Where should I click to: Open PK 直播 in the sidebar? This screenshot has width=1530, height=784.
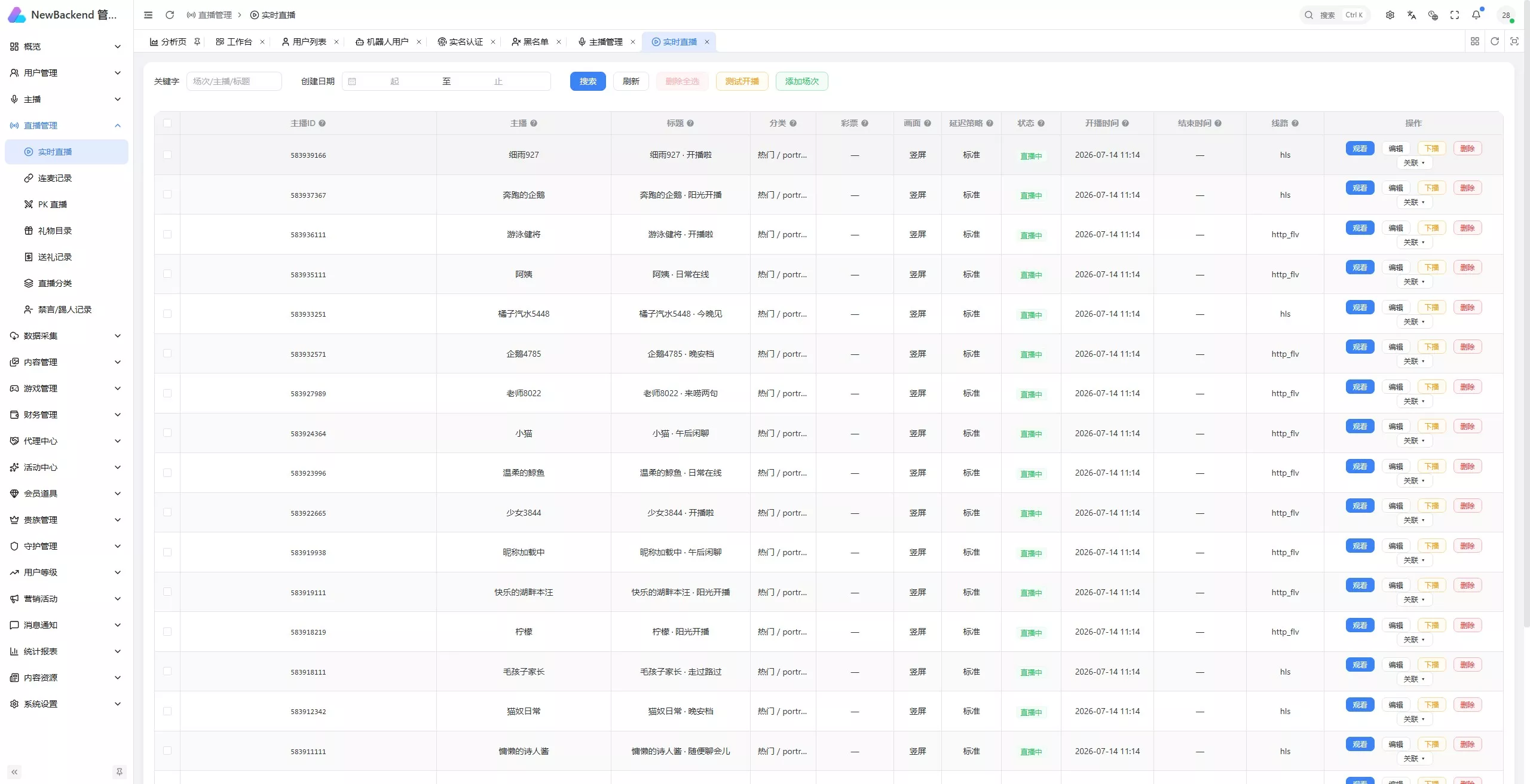66,204
